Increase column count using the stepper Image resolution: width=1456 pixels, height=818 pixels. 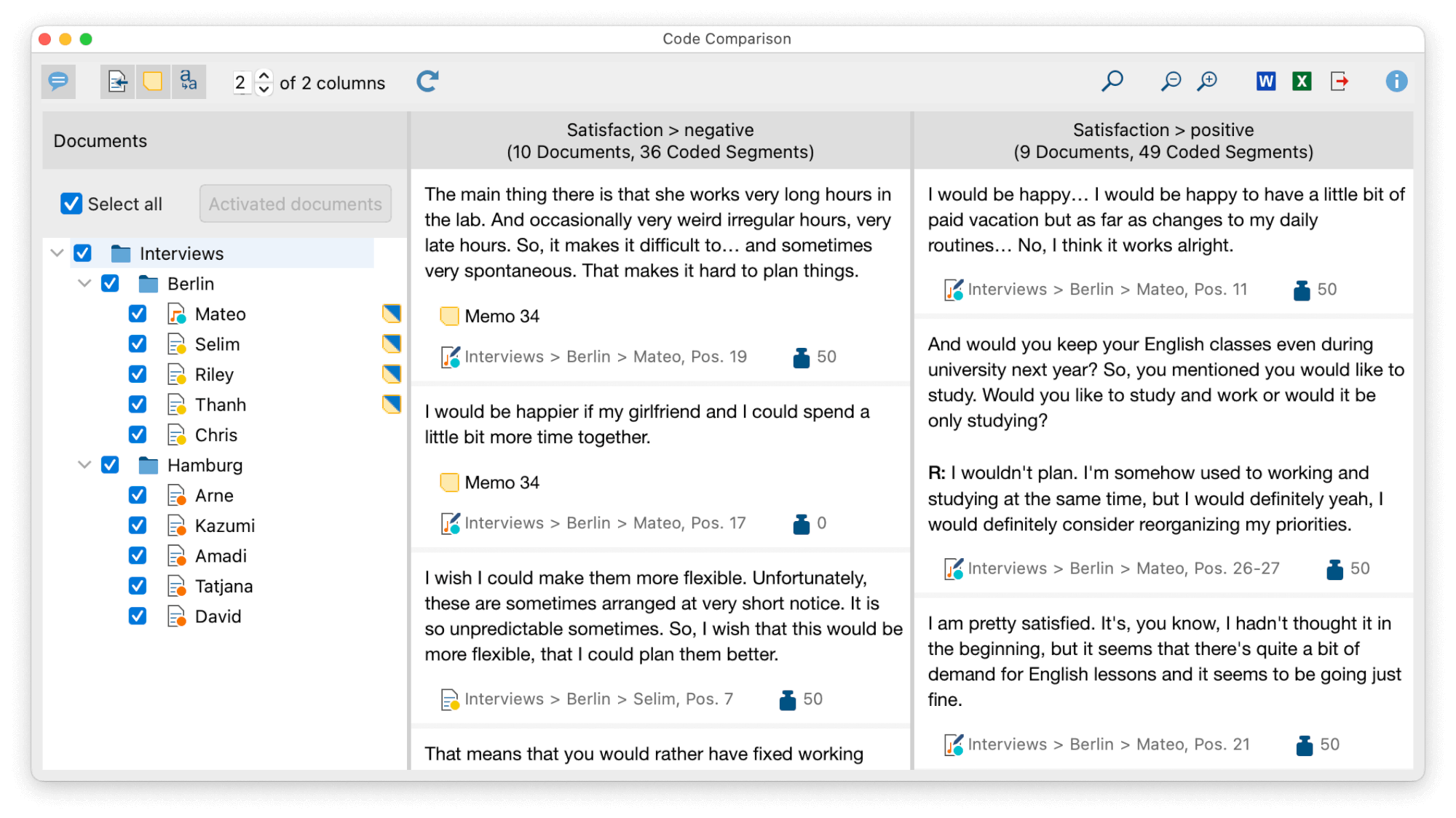click(264, 76)
